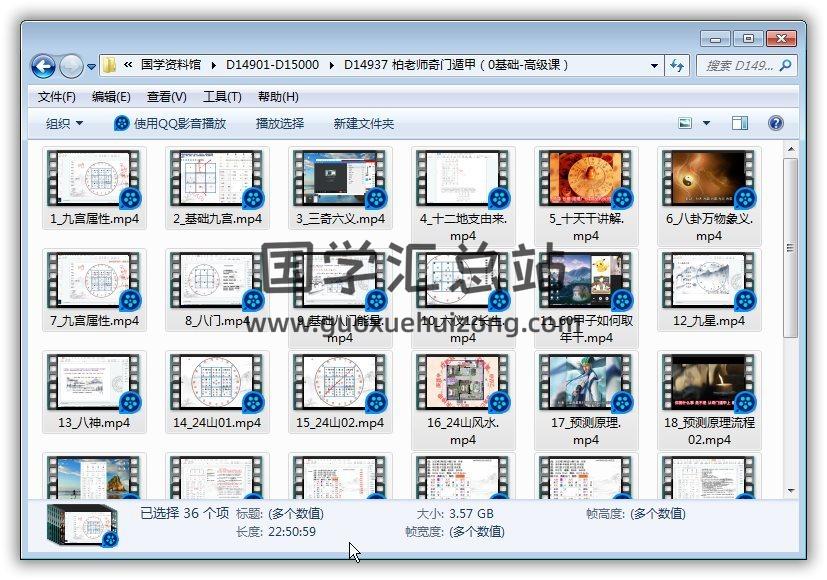Open the recent pages dropdown arrow
Viewport: 827px width, 580px height.
point(92,66)
